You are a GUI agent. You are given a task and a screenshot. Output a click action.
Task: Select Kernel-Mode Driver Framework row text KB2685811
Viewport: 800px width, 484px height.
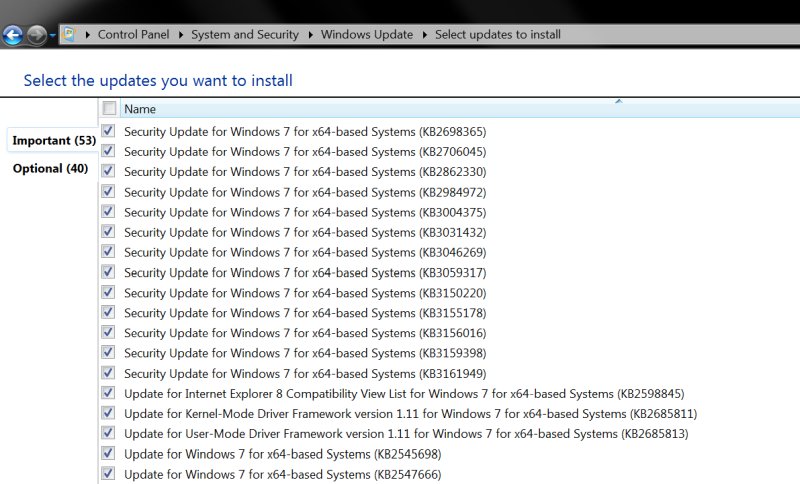(x=411, y=414)
